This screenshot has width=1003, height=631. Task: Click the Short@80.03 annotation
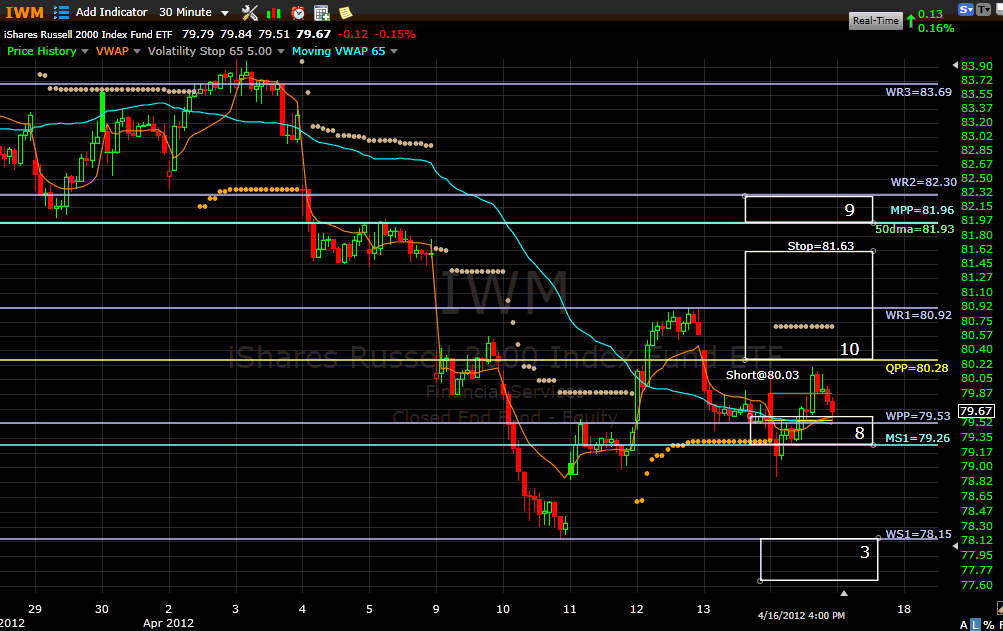(x=762, y=375)
